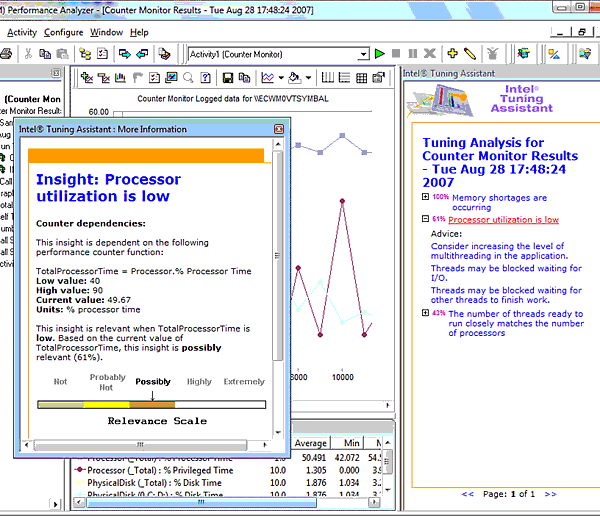The image size is (600, 516).
Task: Click the chart properties icon
Action: tap(378, 78)
